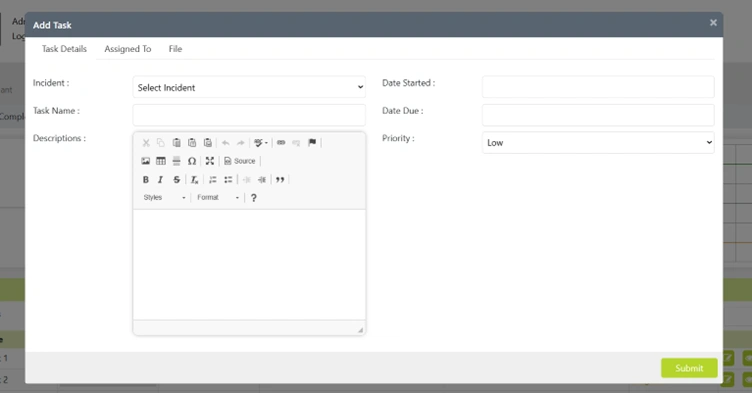Maximize the editor area
752x393 pixels.
[x=210, y=161]
